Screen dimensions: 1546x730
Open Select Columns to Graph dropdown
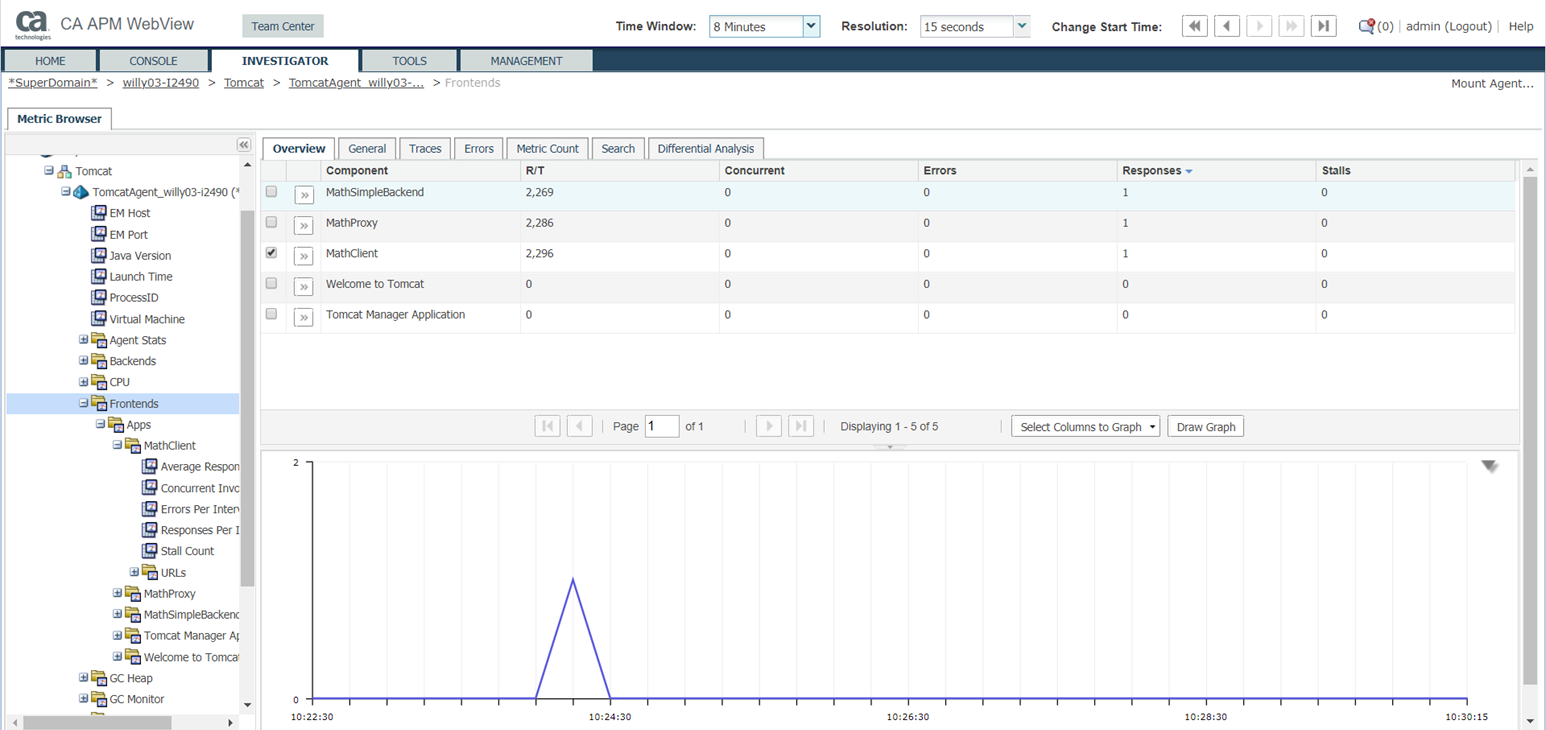click(x=1085, y=427)
